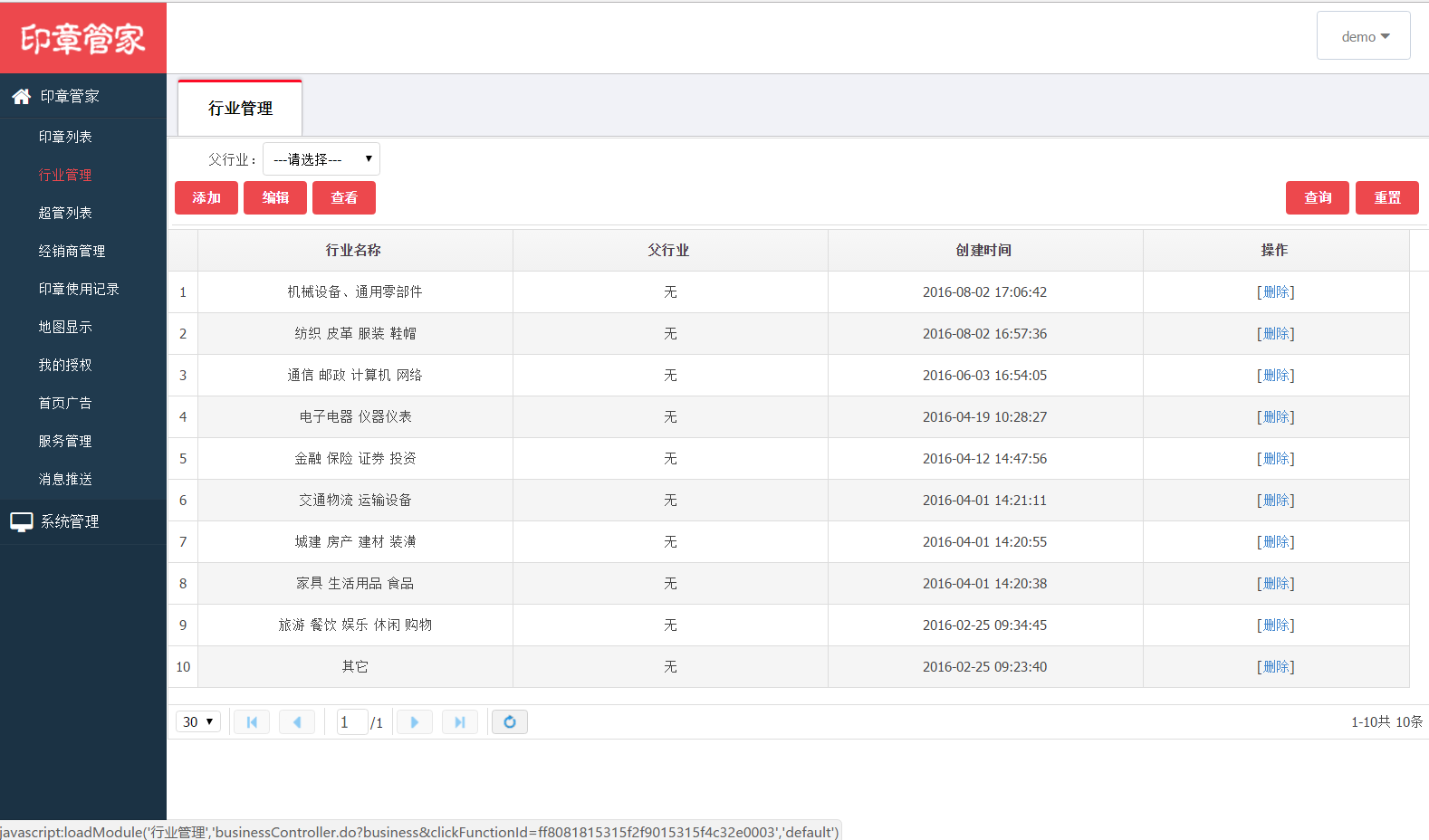Click the 1-10共 10条 record count

coord(1386,721)
